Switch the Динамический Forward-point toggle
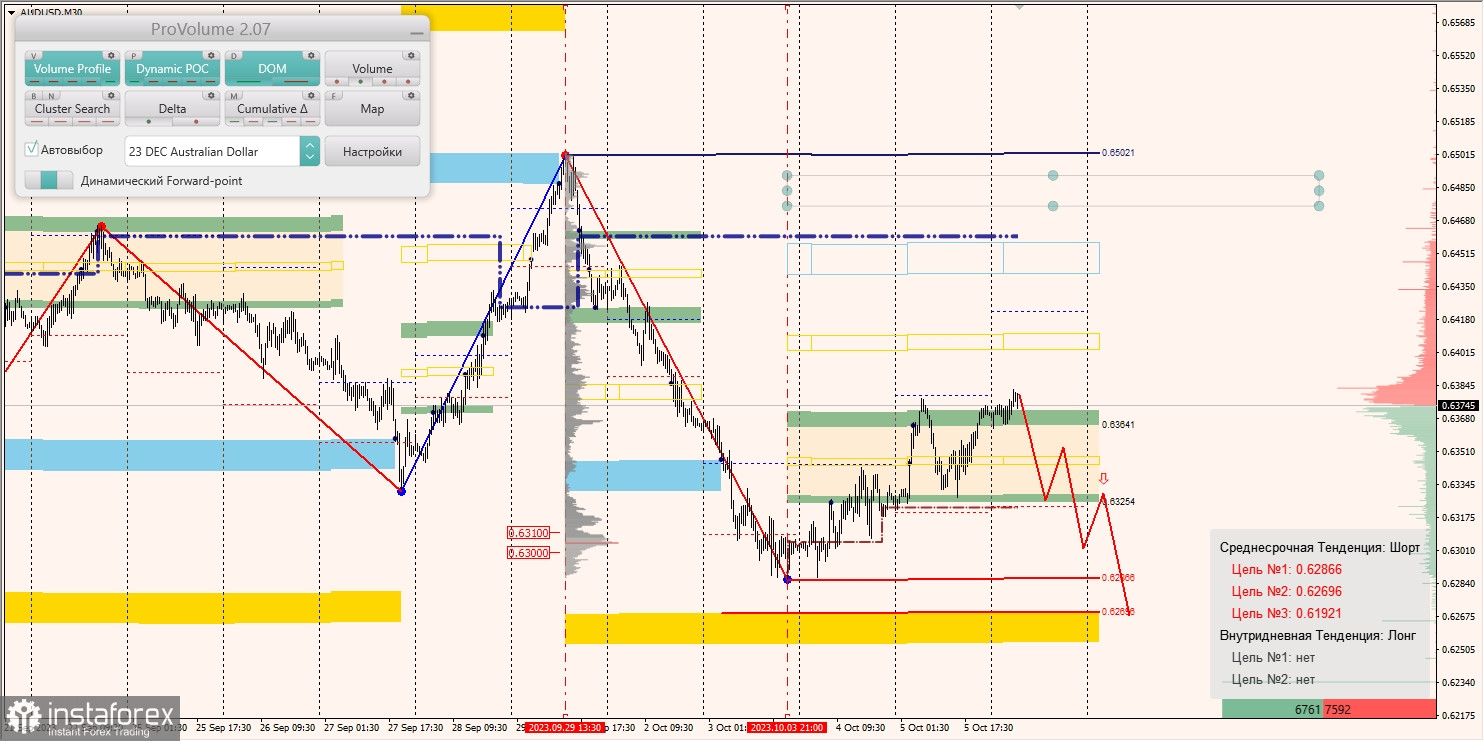 point(49,180)
